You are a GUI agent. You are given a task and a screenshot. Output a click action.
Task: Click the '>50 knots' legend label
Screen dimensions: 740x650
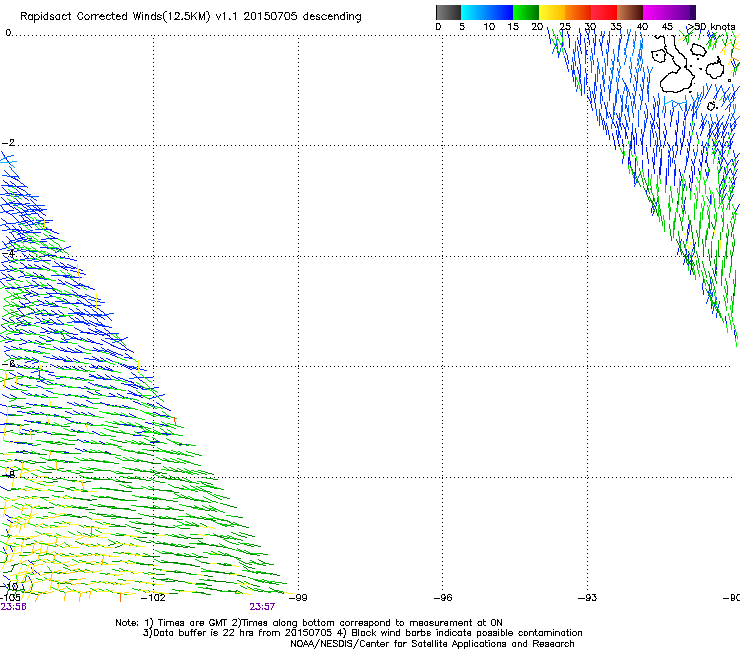coord(711,27)
